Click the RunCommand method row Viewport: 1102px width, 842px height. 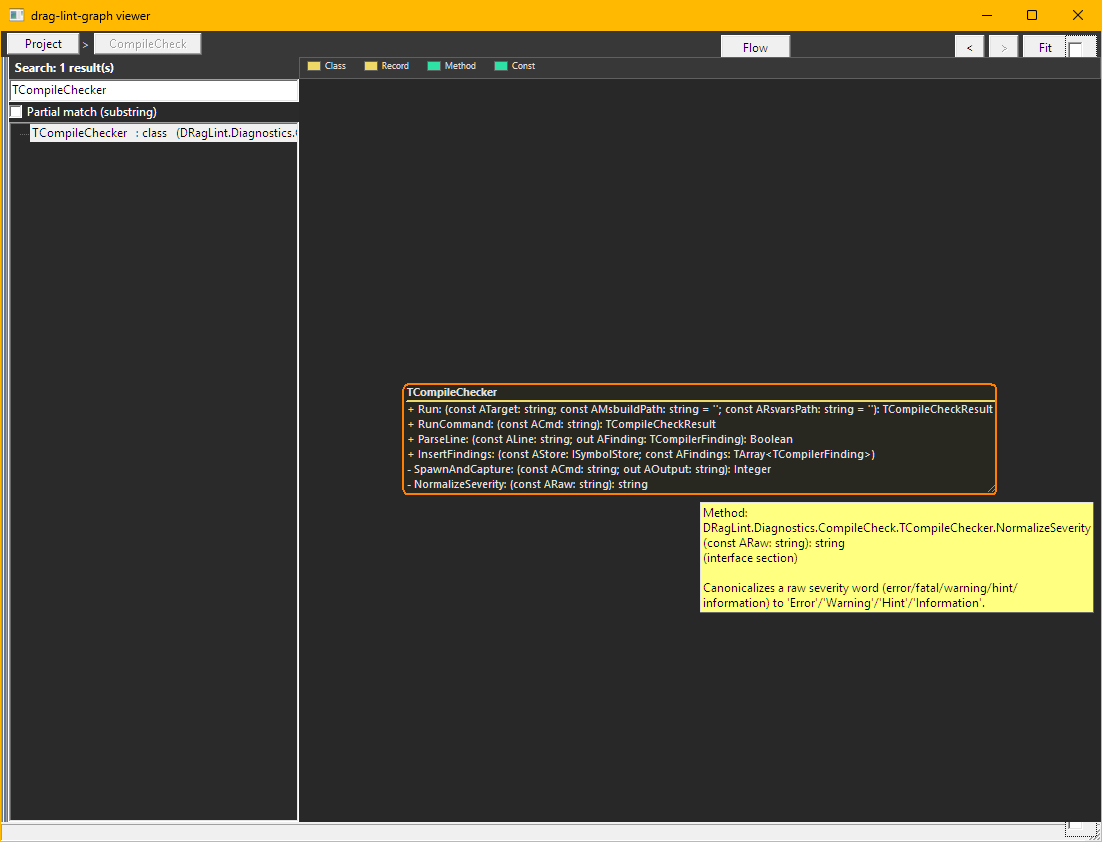click(700, 424)
